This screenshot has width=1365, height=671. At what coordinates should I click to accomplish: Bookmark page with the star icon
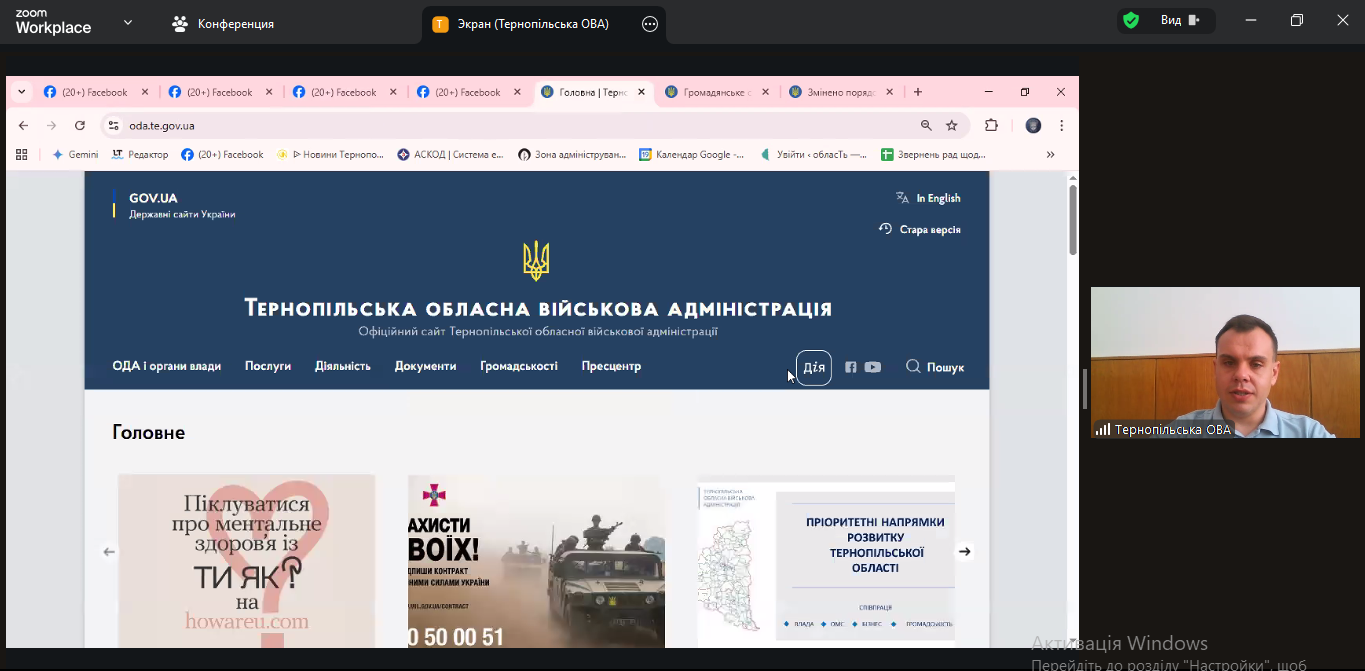(952, 126)
